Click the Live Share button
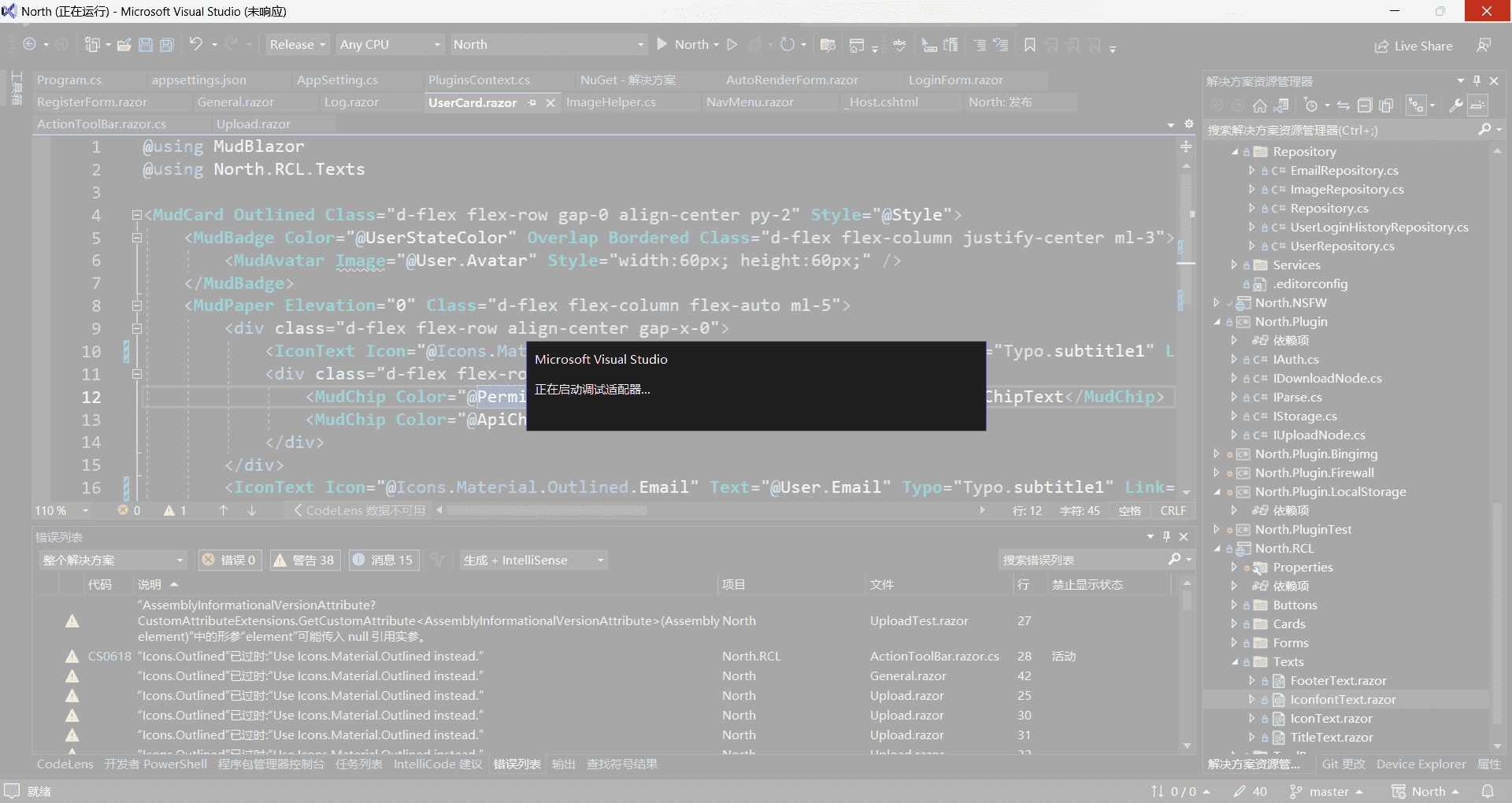The image size is (1512, 803). tap(1414, 46)
